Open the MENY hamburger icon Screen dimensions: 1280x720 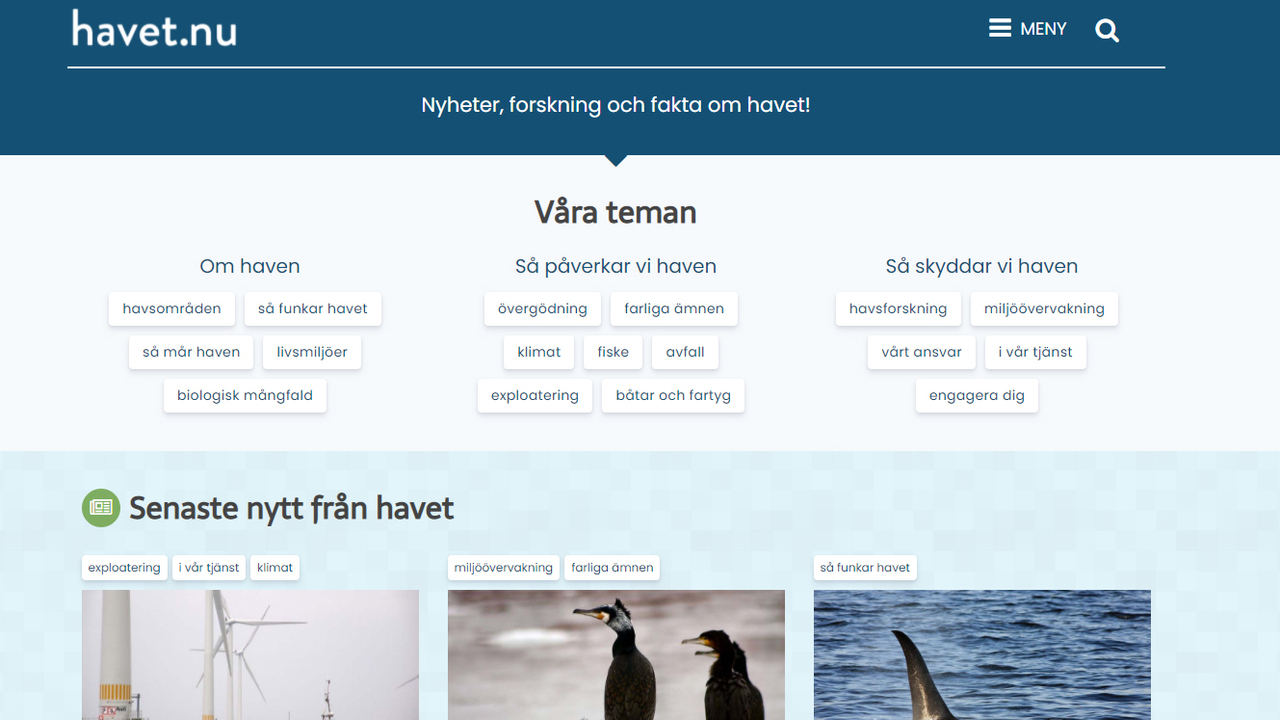click(x=1000, y=28)
